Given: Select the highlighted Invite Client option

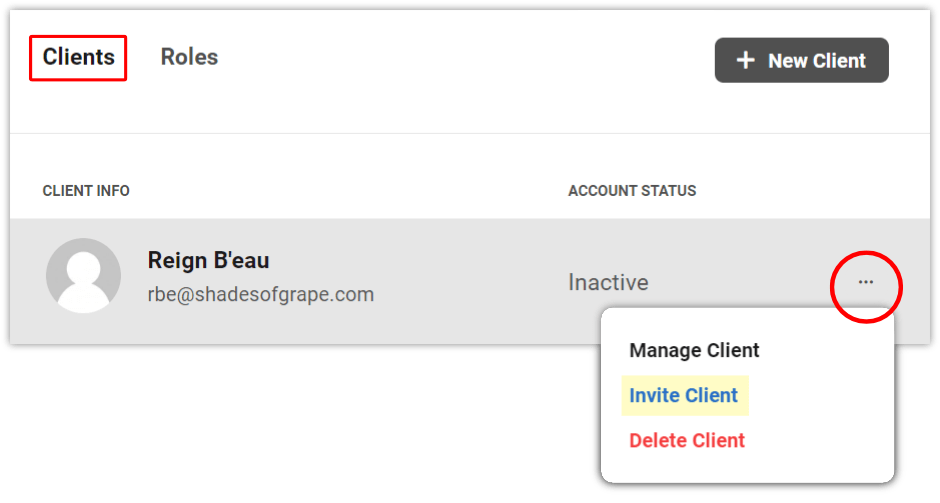Looking at the screenshot, I should coord(684,395).
